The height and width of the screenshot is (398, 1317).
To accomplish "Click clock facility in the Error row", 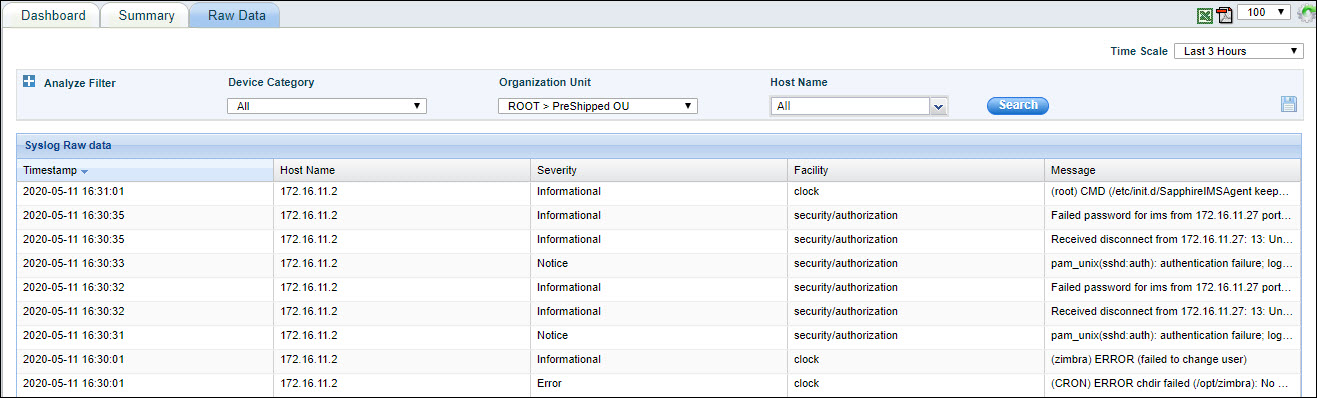I will (806, 383).
